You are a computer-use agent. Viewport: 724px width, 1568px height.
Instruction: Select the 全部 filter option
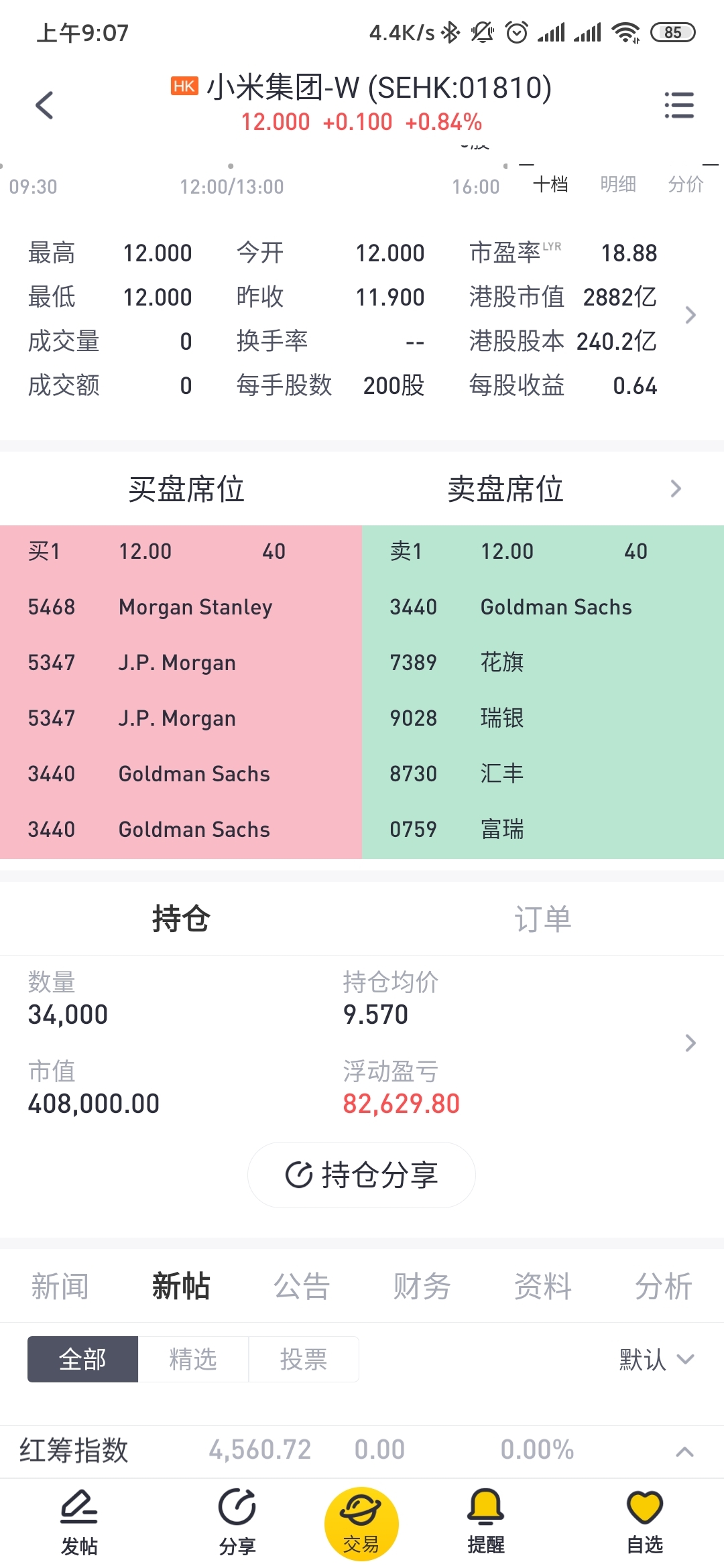pyautogui.click(x=82, y=1359)
